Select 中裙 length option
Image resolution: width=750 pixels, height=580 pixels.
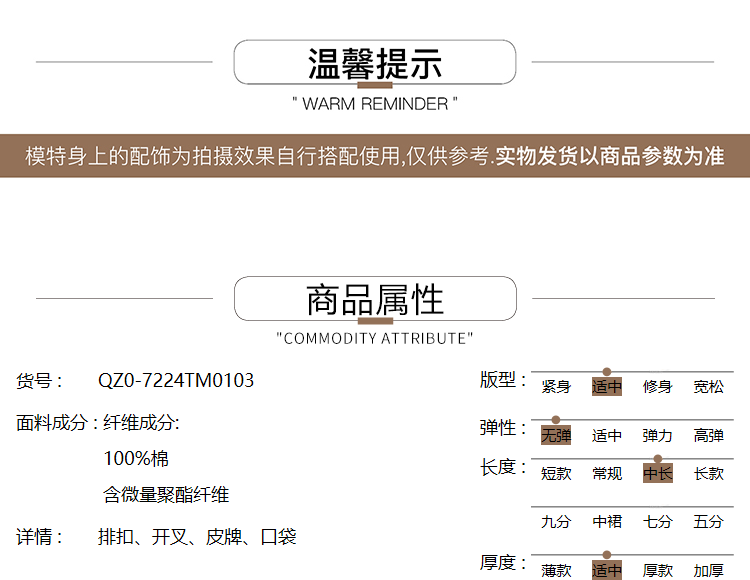pyautogui.click(x=607, y=522)
